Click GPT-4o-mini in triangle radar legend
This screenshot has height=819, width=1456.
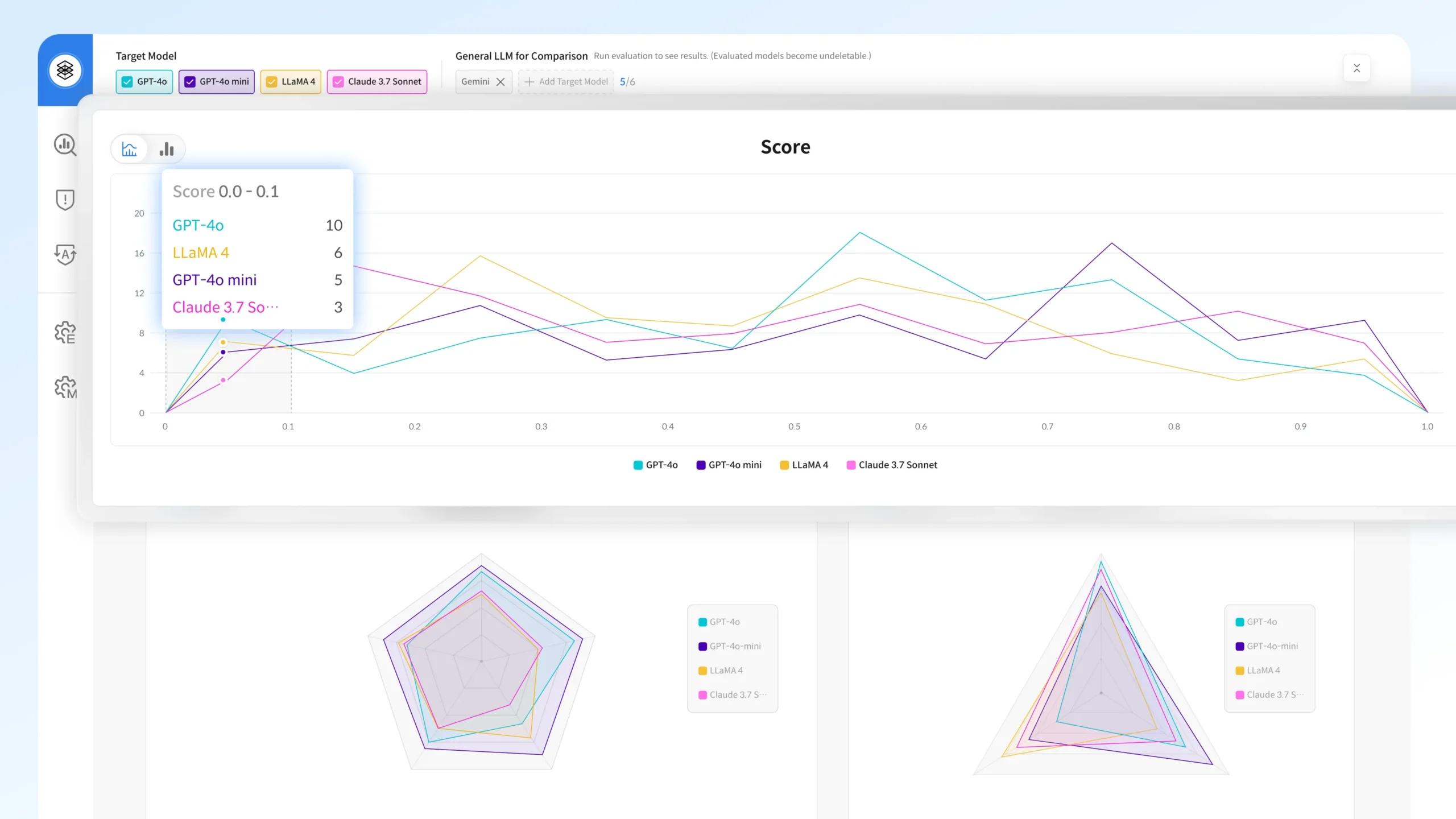1267,646
